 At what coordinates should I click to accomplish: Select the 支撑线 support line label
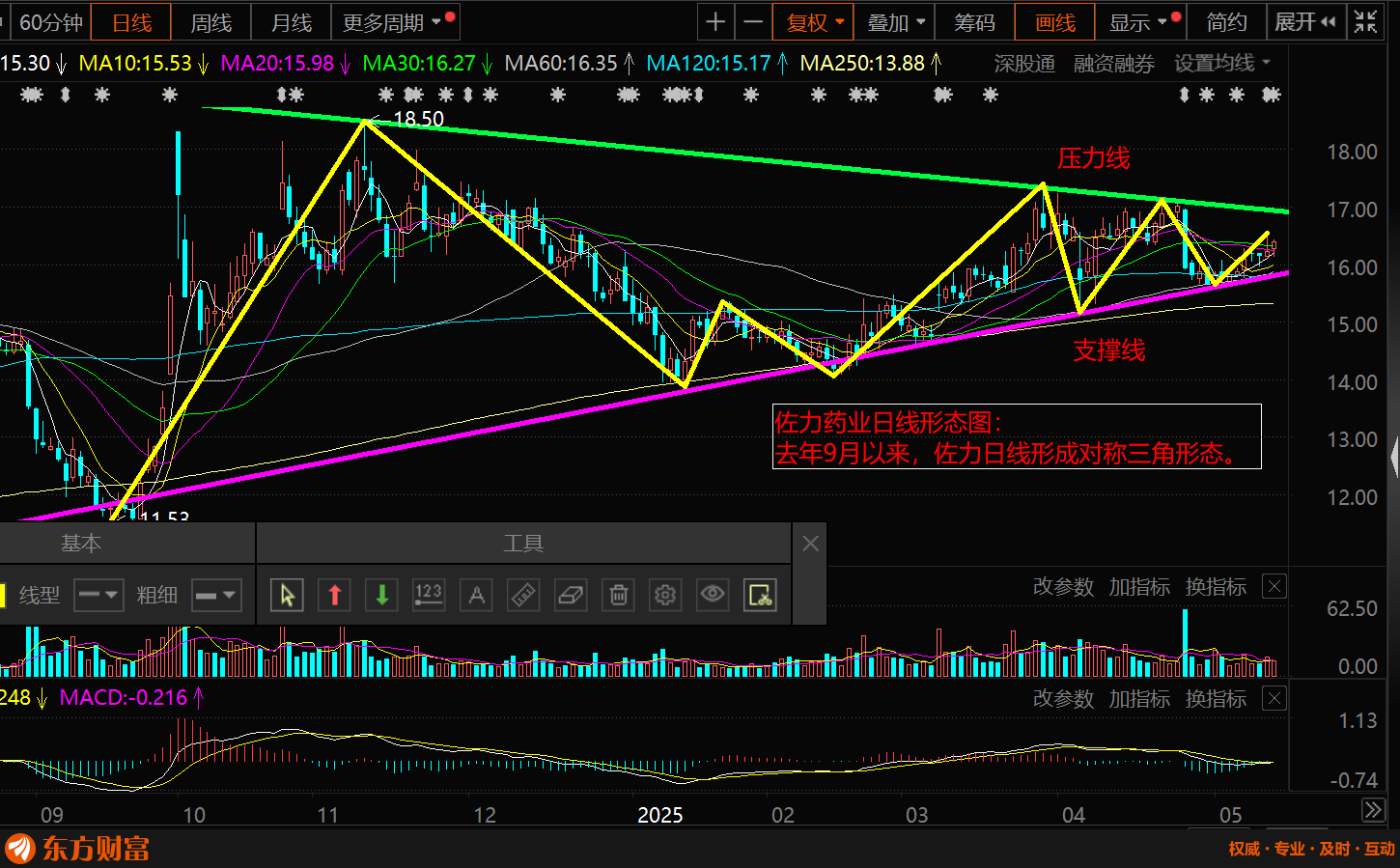(x=1109, y=350)
